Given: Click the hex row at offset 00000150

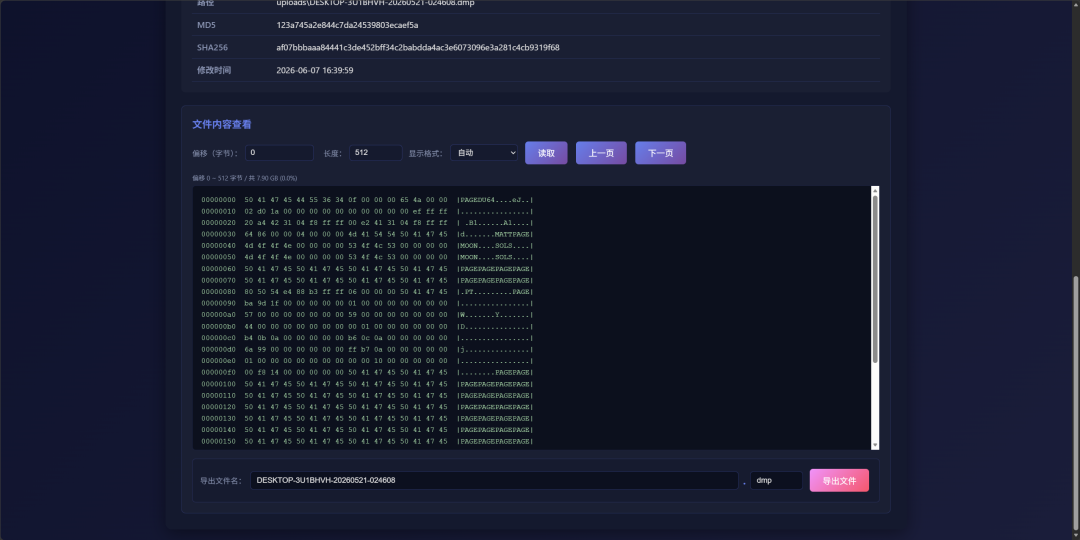Looking at the screenshot, I should [367, 442].
